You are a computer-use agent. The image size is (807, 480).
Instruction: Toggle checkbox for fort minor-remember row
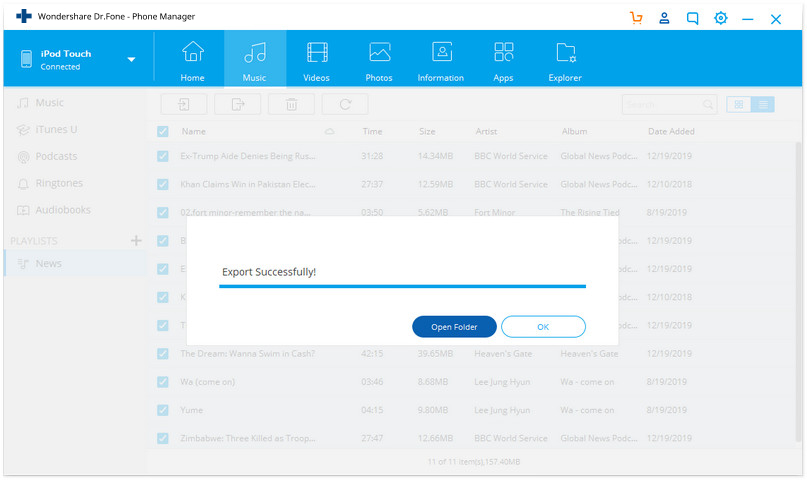pos(163,212)
